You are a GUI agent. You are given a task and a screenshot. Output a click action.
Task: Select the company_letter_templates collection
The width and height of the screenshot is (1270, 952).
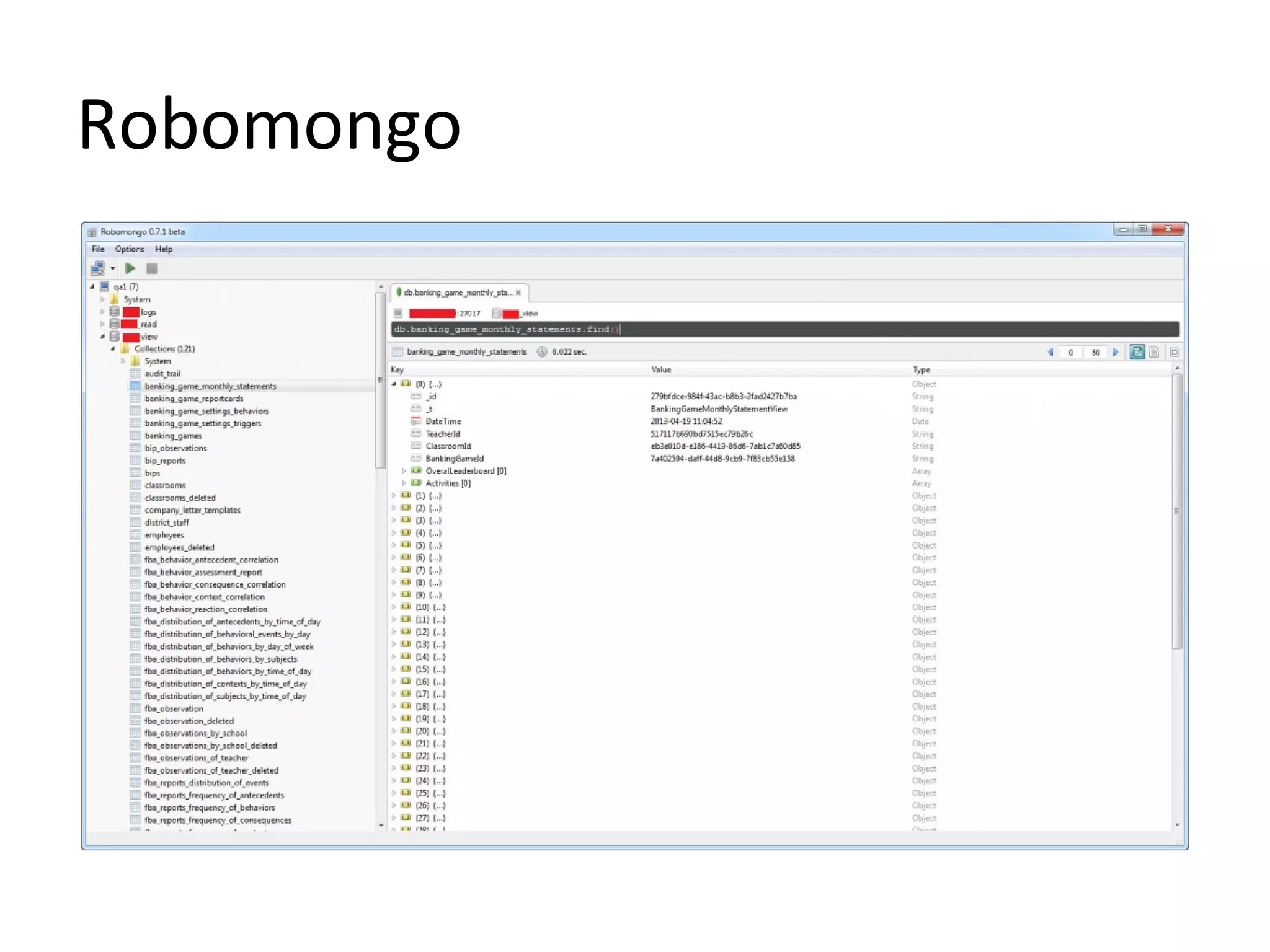pyautogui.click(x=192, y=510)
